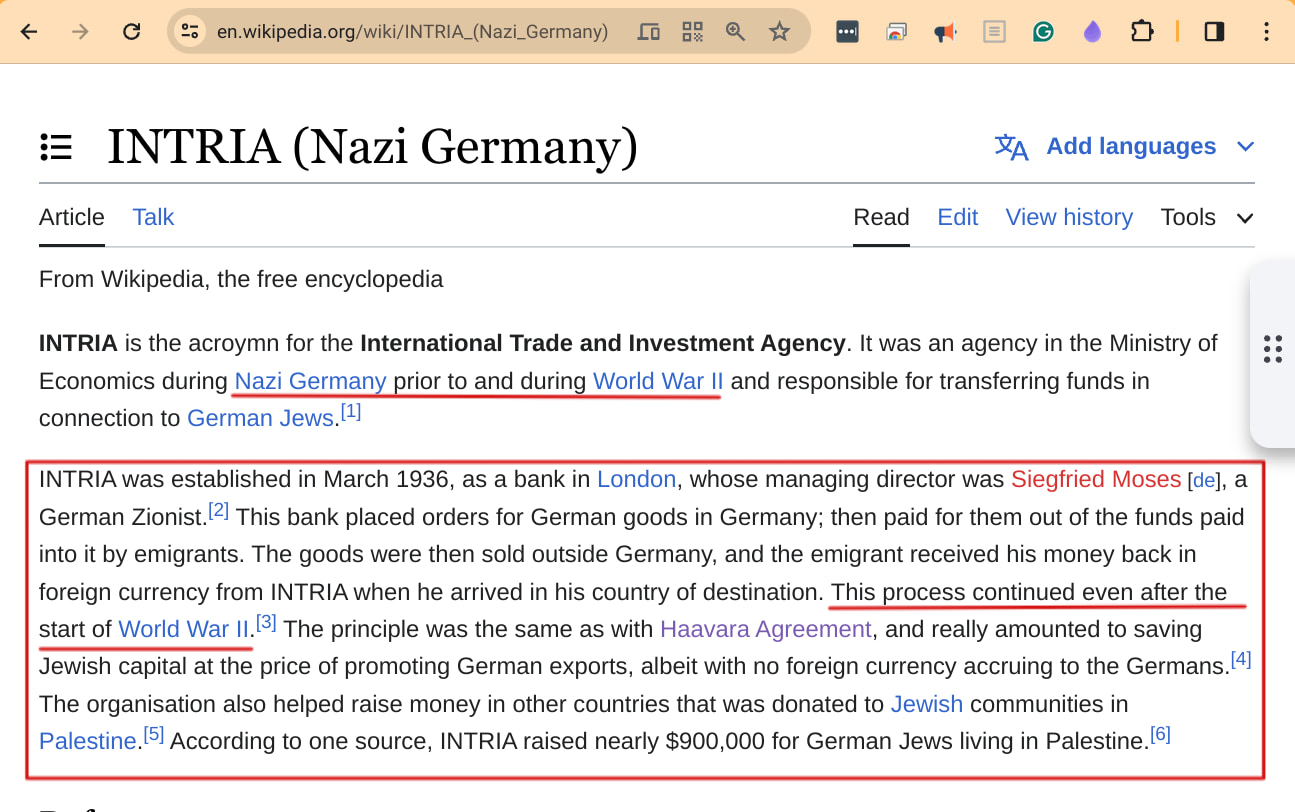The width and height of the screenshot is (1295, 812).
Task: Switch to the Talk tab
Action: 153,217
